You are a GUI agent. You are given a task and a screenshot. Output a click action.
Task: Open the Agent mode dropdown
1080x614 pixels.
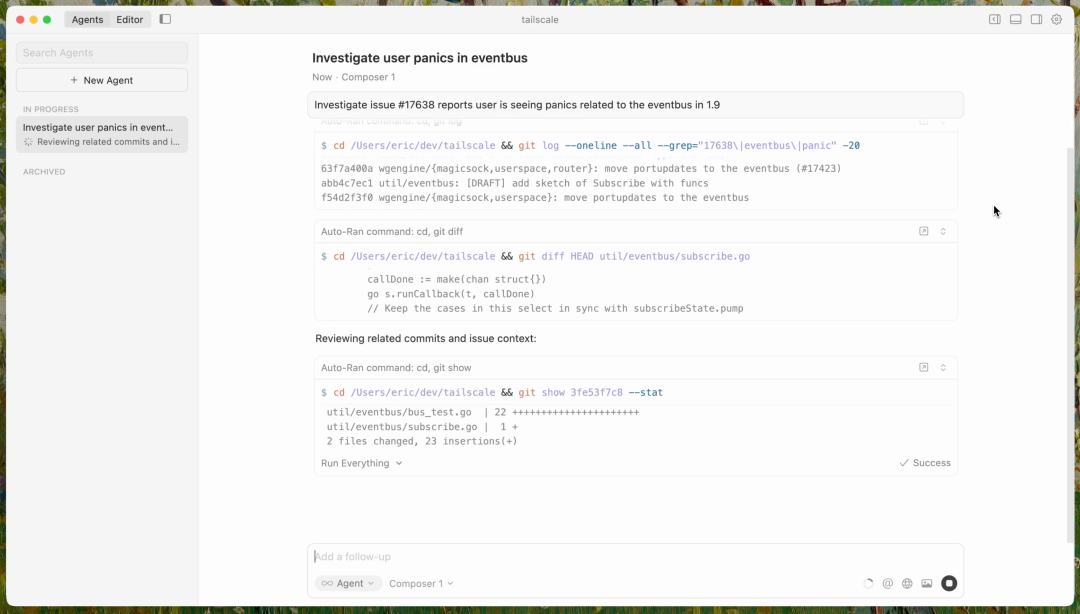pyautogui.click(x=349, y=583)
